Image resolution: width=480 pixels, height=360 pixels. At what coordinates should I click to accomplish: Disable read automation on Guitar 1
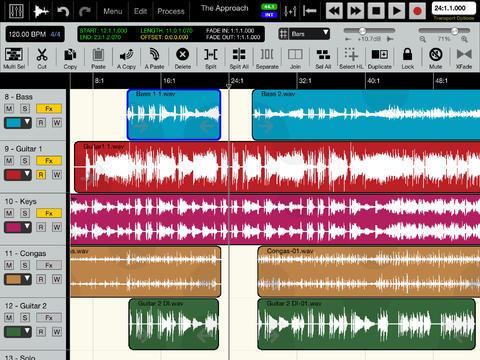41,175
